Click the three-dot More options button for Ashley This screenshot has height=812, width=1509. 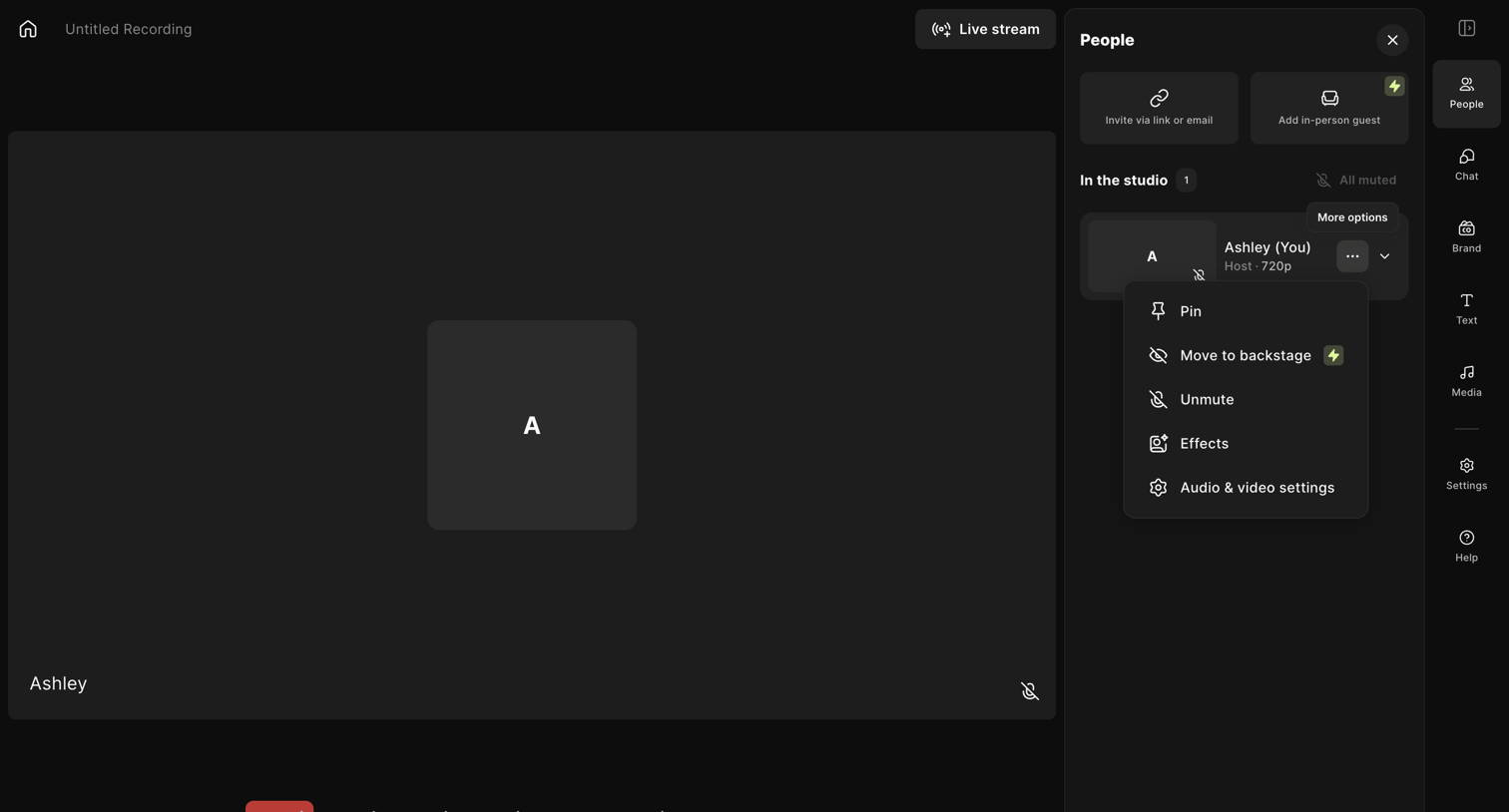point(1352,256)
